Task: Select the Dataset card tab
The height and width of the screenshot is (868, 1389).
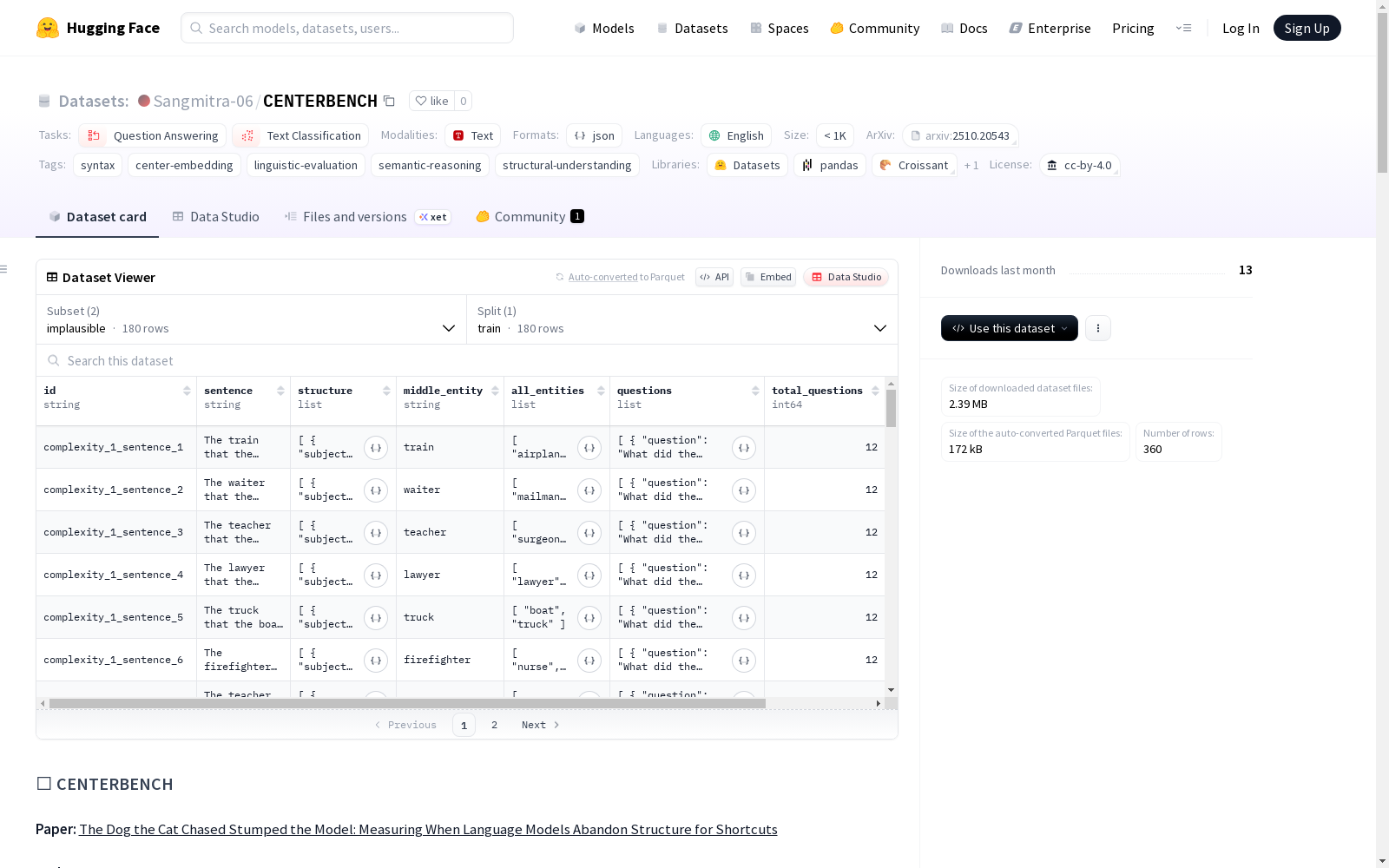Action: [97, 217]
